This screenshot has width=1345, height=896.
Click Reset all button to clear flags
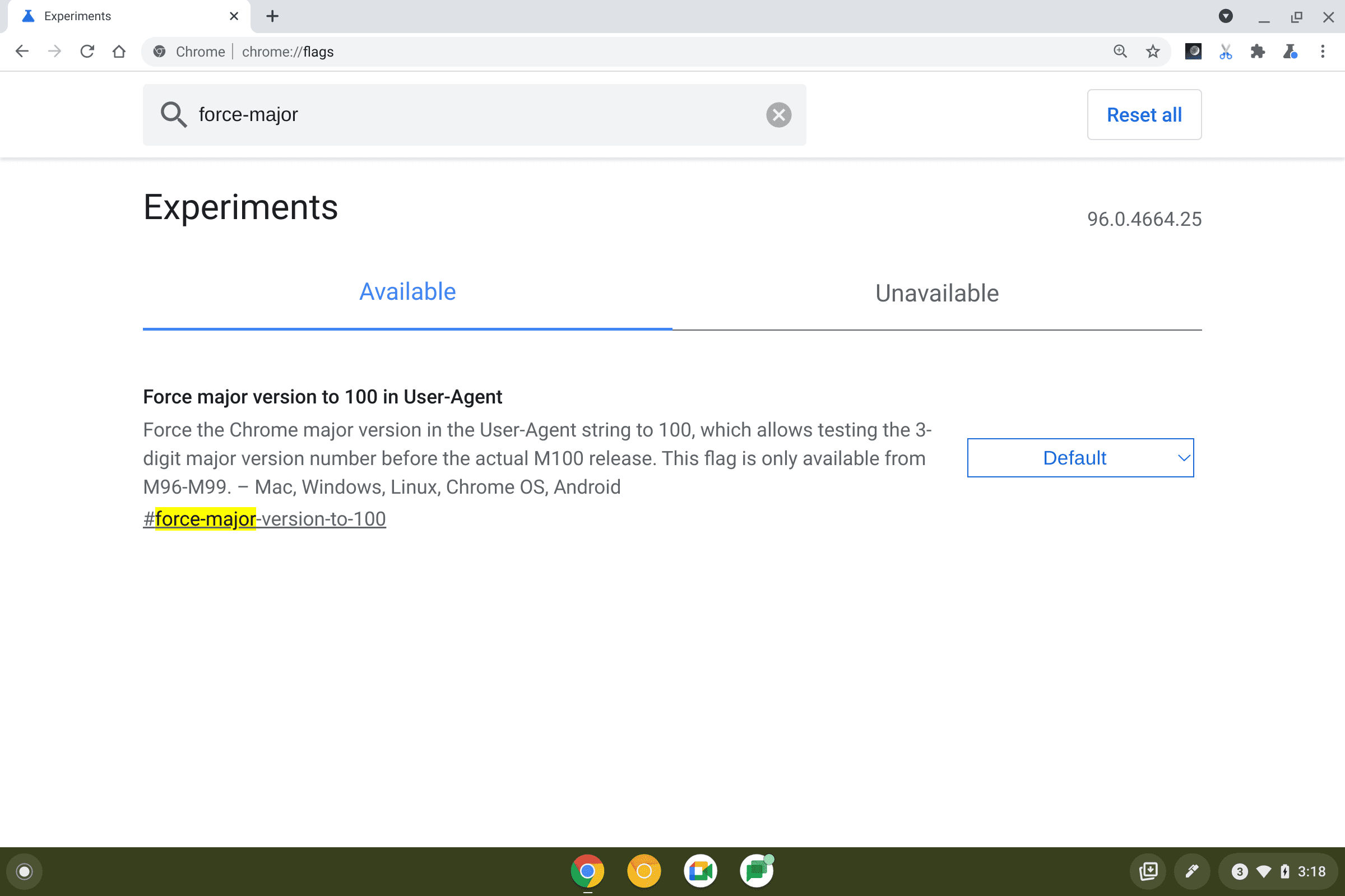pos(1144,114)
